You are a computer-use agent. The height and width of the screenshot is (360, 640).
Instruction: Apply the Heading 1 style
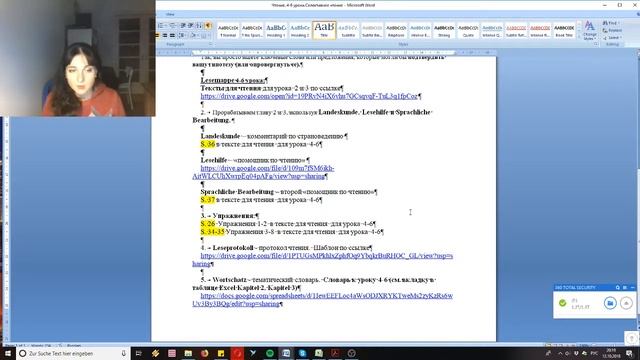[276, 31]
